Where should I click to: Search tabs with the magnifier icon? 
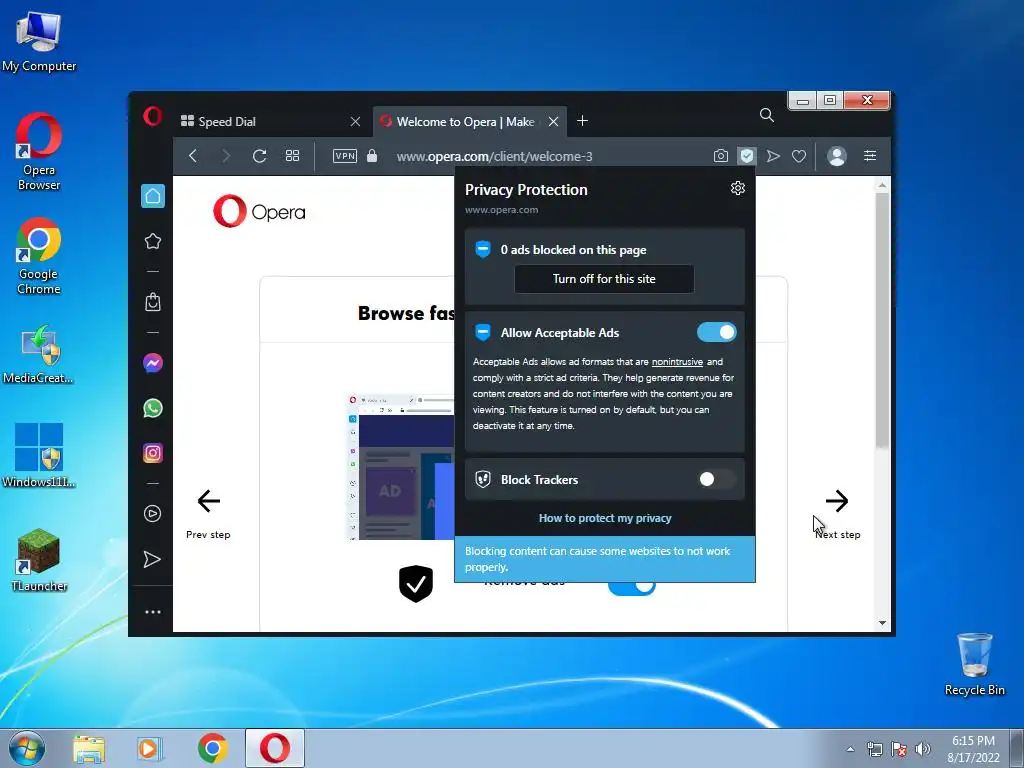[x=767, y=116]
